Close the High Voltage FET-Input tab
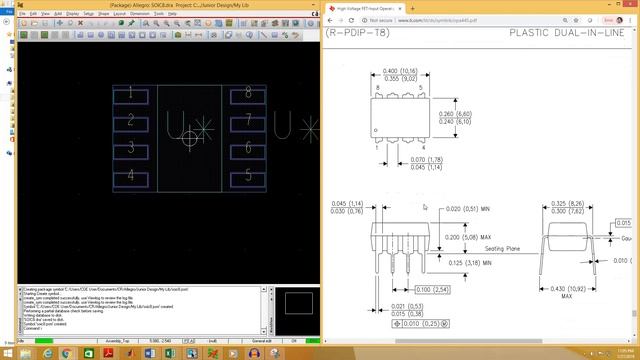Screen dimensions: 640x360 tap(400, 8)
